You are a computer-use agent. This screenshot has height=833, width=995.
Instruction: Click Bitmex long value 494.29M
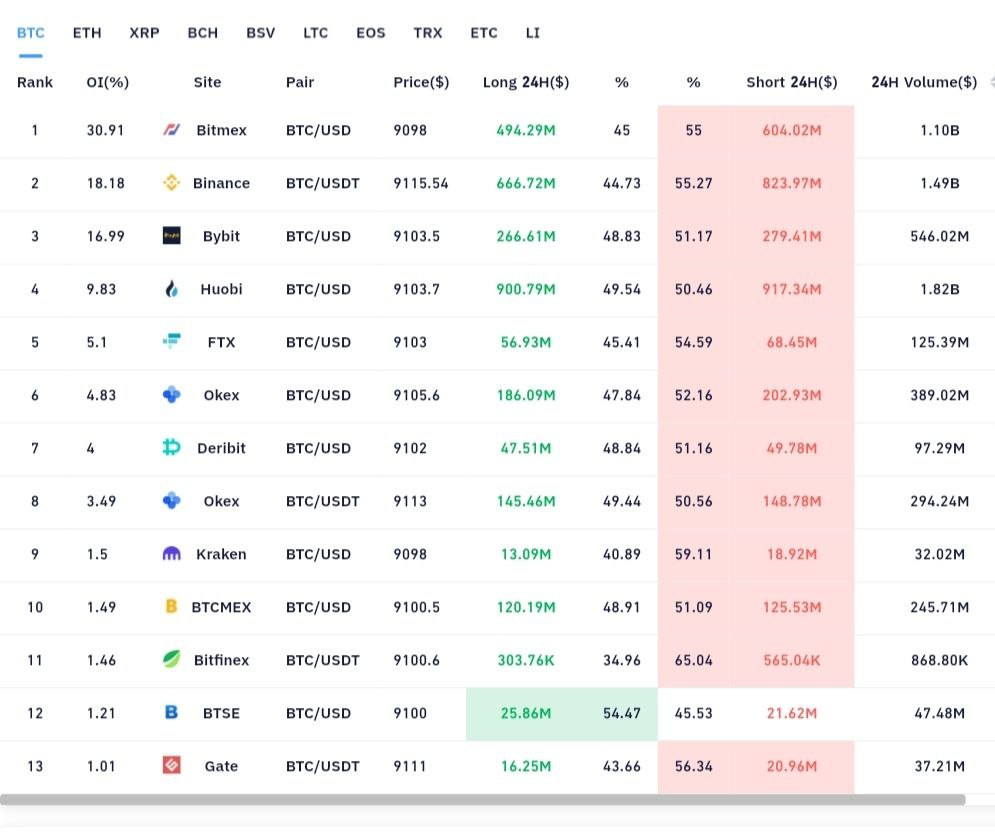pos(526,130)
